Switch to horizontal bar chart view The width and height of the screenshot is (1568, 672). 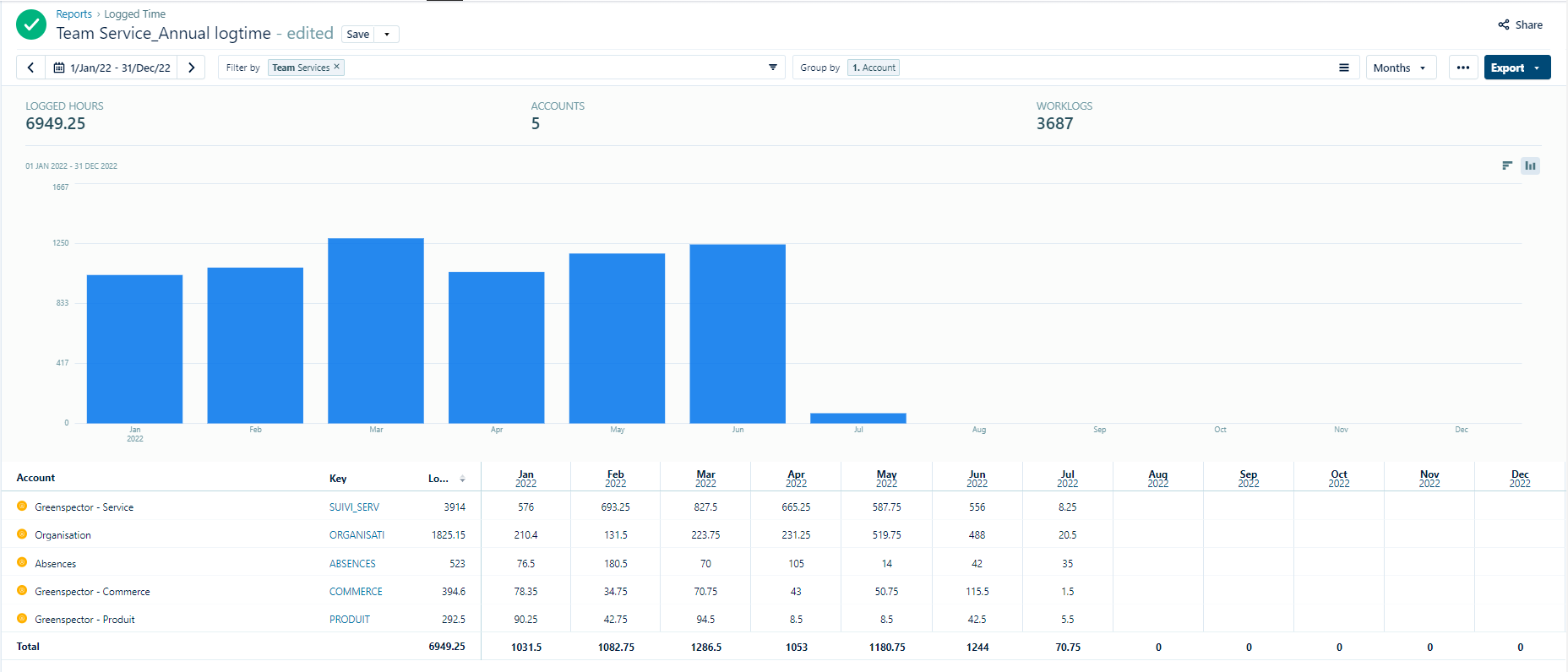[x=1506, y=165]
